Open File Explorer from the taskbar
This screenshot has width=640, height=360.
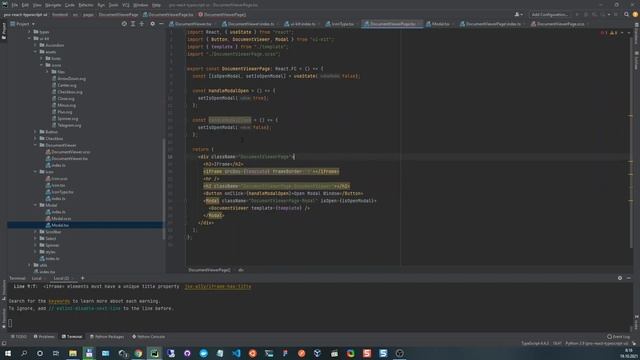pos(73,353)
